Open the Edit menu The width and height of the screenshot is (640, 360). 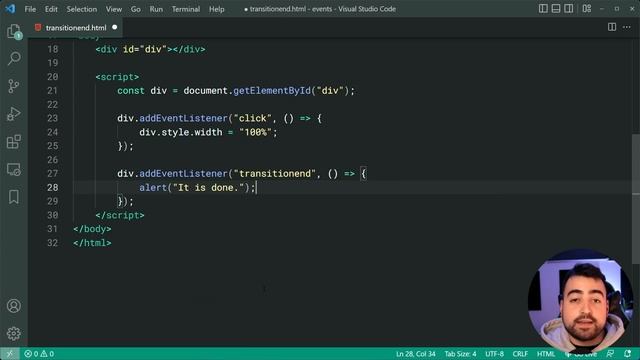(51, 9)
